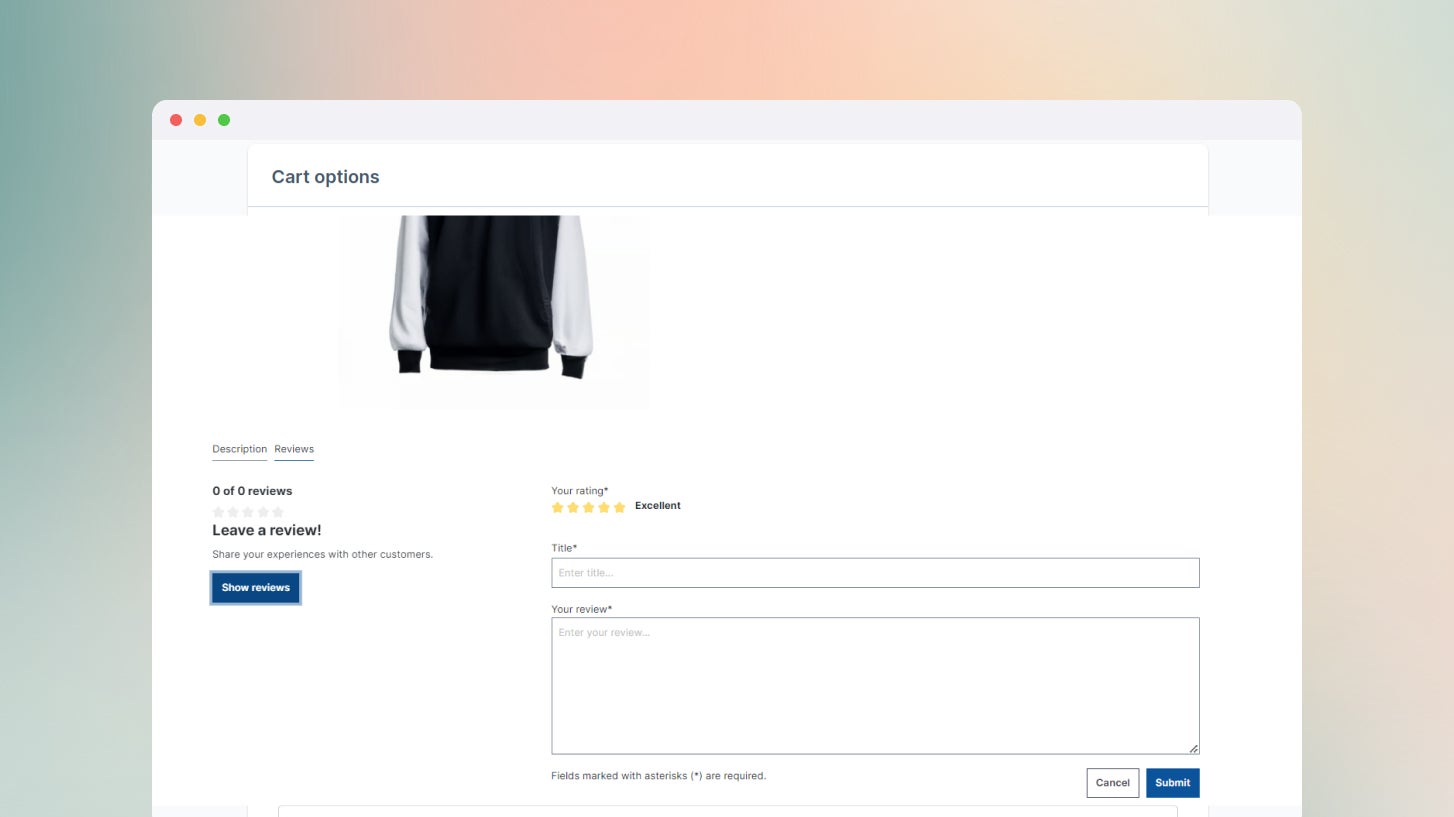
Task: Click the "Your rating*" label
Action: click(x=580, y=491)
